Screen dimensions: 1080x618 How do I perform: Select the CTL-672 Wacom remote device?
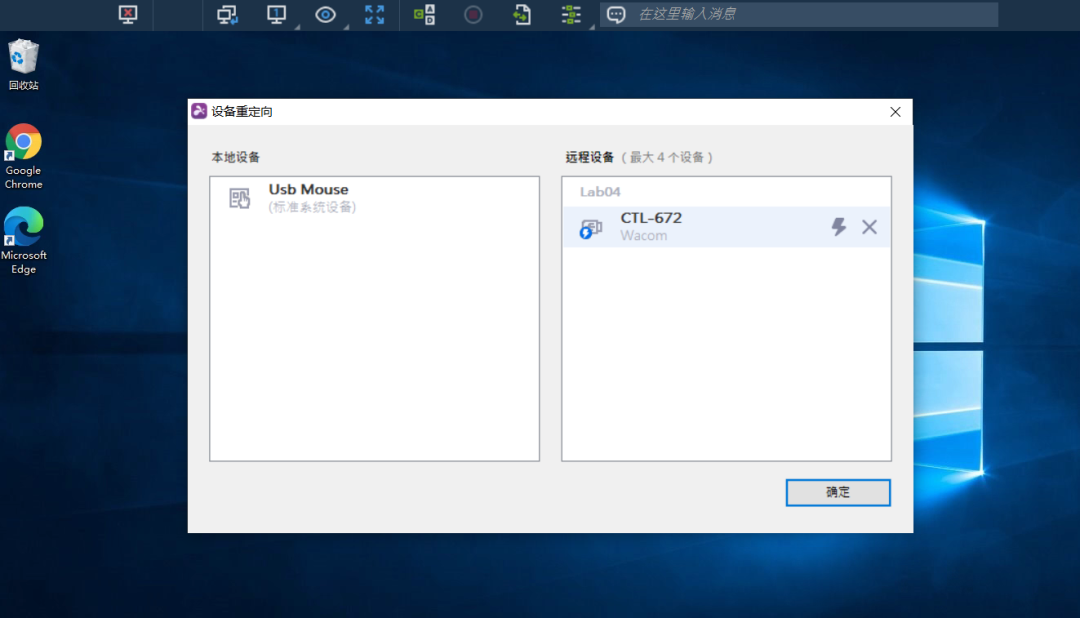[x=726, y=227]
